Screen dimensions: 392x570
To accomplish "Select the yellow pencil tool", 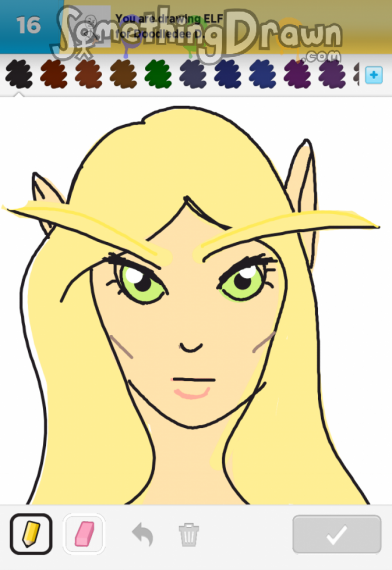I will point(31,534).
